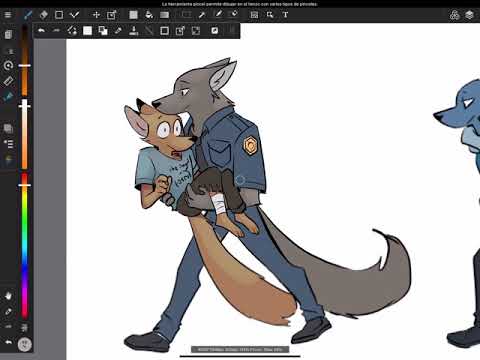Select the panel divide tool
480x360 pixels.
(x=254, y=15)
